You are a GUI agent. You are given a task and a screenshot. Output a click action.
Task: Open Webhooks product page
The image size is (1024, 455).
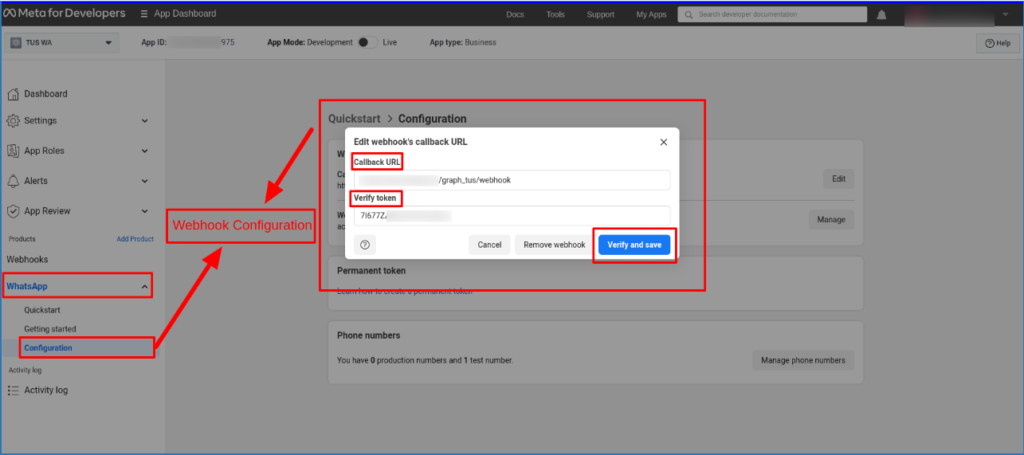click(x=27, y=259)
